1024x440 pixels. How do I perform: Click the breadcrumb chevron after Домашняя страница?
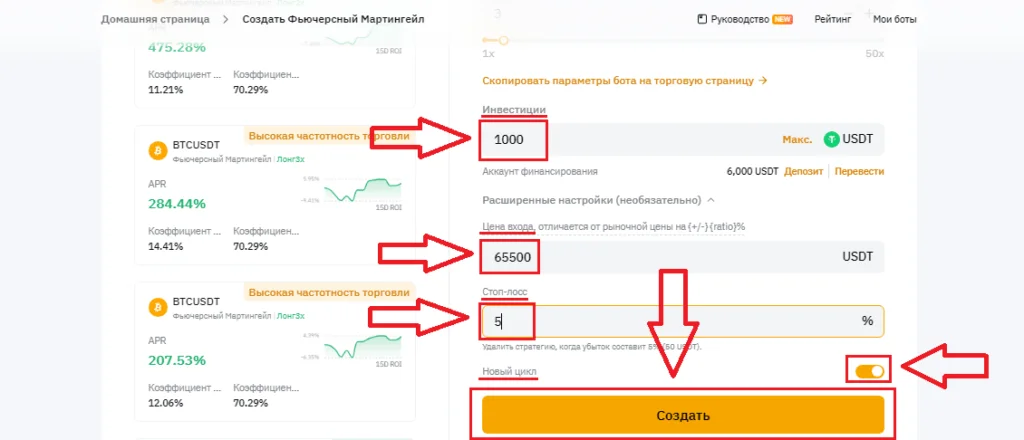point(226,19)
